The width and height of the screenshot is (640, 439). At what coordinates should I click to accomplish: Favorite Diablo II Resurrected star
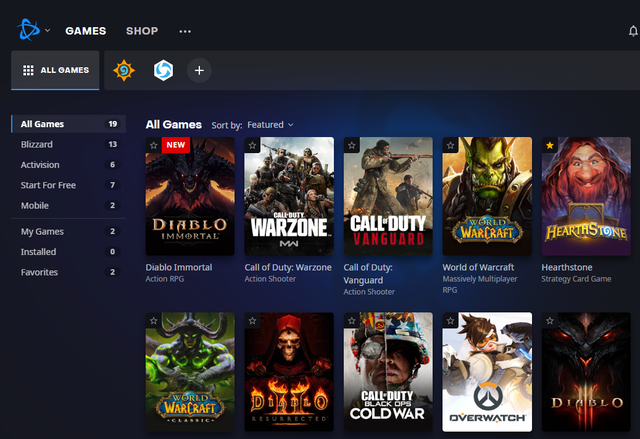252,321
